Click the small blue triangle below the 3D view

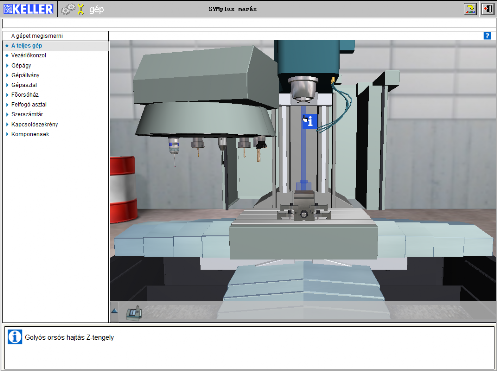click(114, 311)
